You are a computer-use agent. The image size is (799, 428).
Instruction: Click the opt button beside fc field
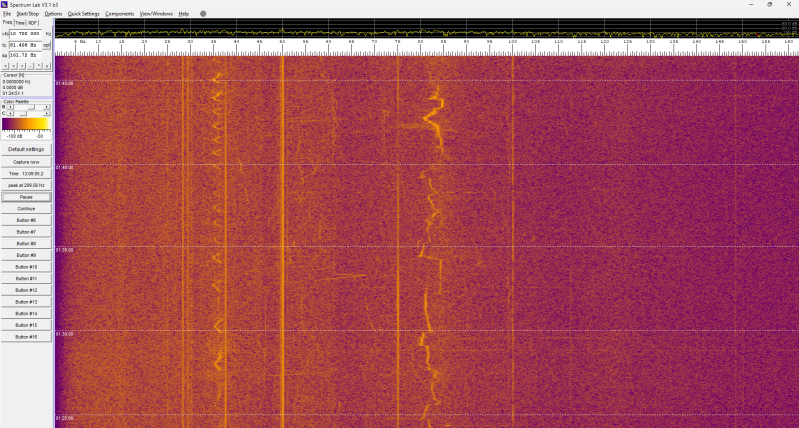coord(46,45)
